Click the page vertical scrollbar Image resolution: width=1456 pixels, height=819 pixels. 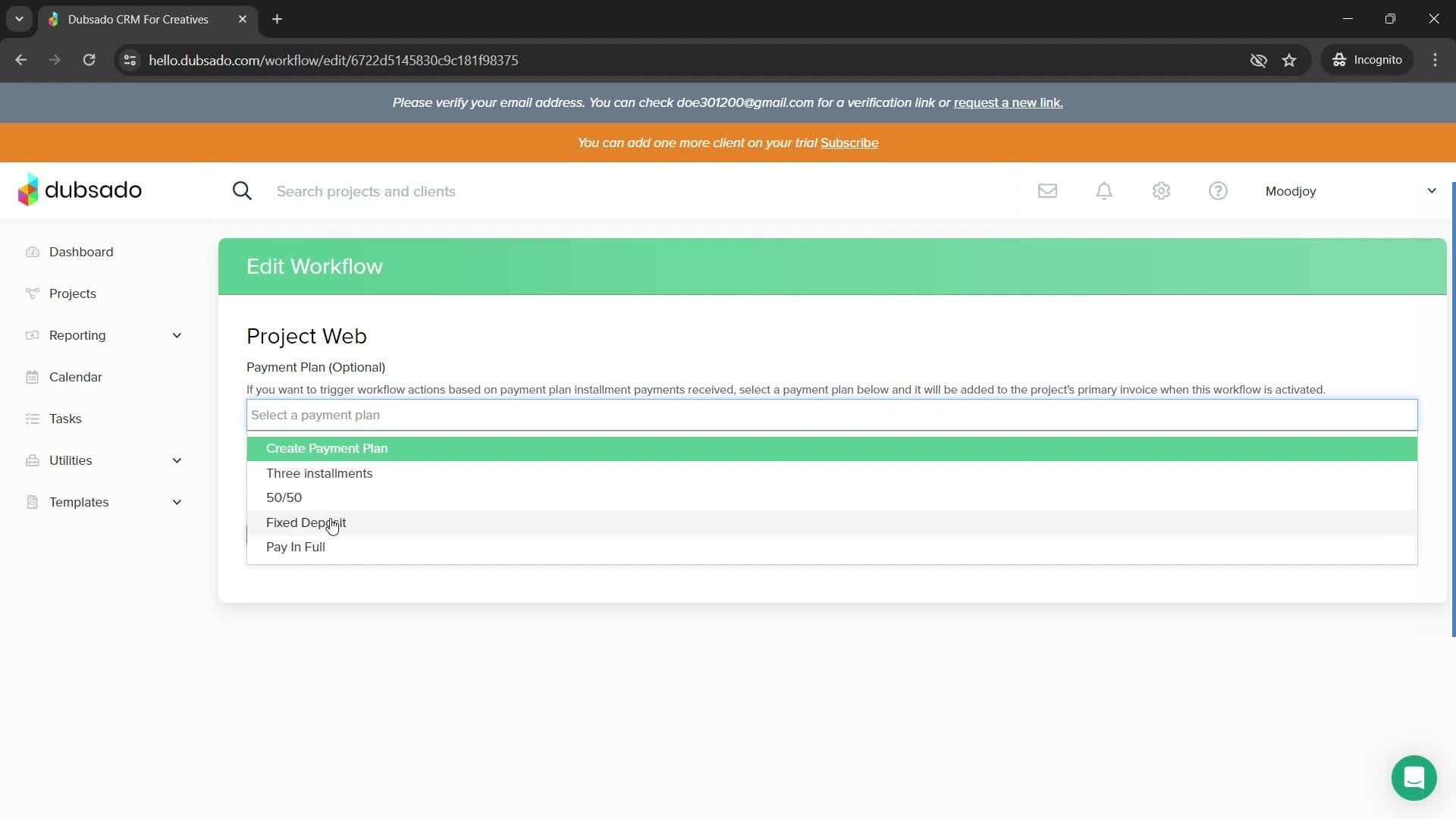tap(1453, 409)
